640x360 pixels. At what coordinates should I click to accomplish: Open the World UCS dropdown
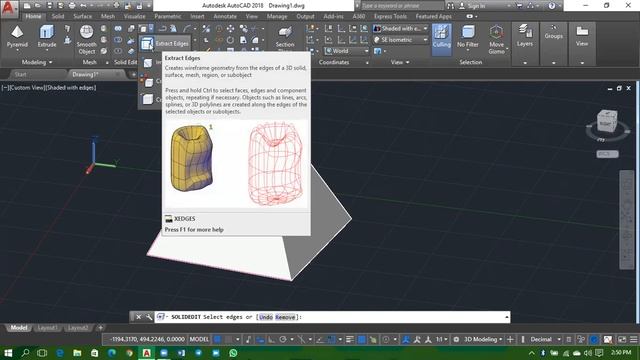point(347,51)
